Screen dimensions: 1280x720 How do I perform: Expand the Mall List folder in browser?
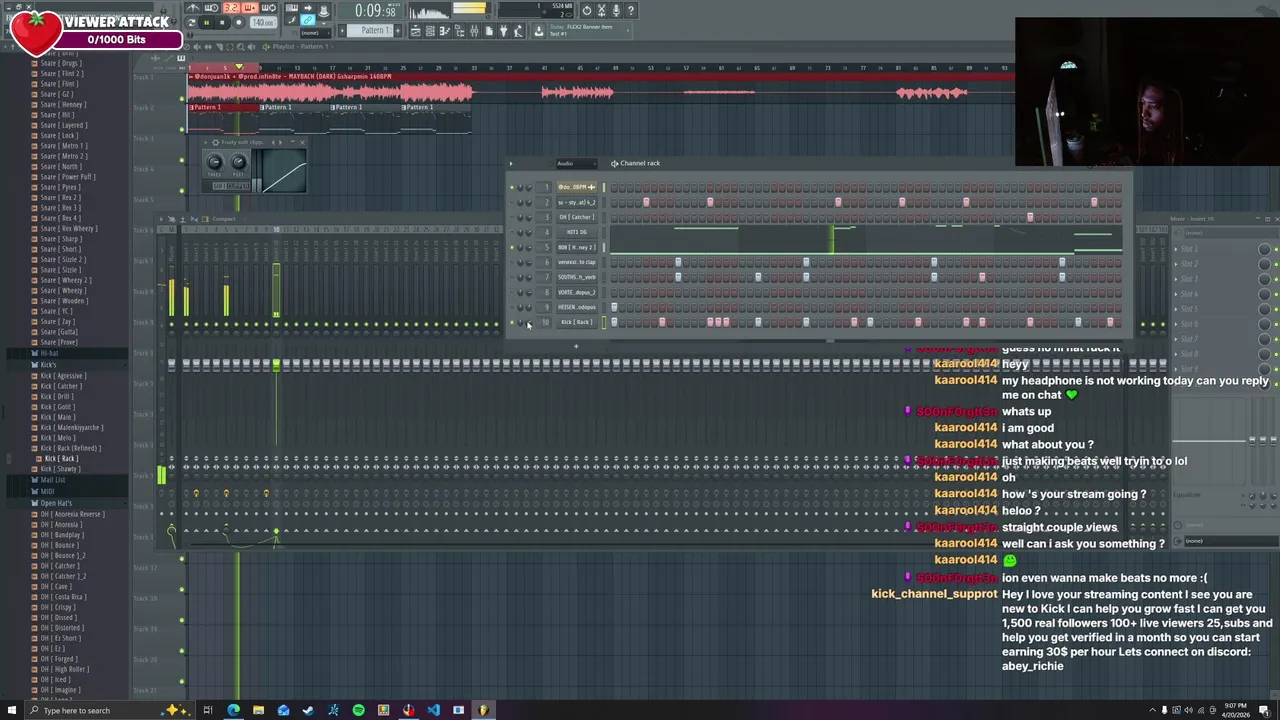tap(52, 479)
